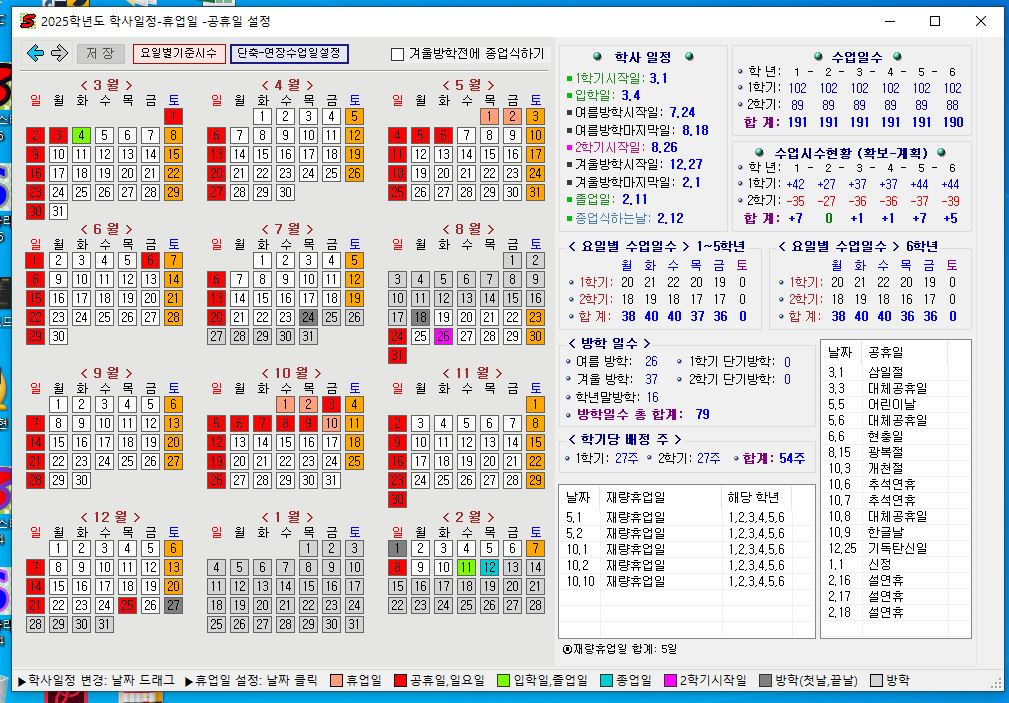1009x703 pixels.
Task: Select 여름방학시작일: 7.24 entry
Action: click(x=631, y=113)
